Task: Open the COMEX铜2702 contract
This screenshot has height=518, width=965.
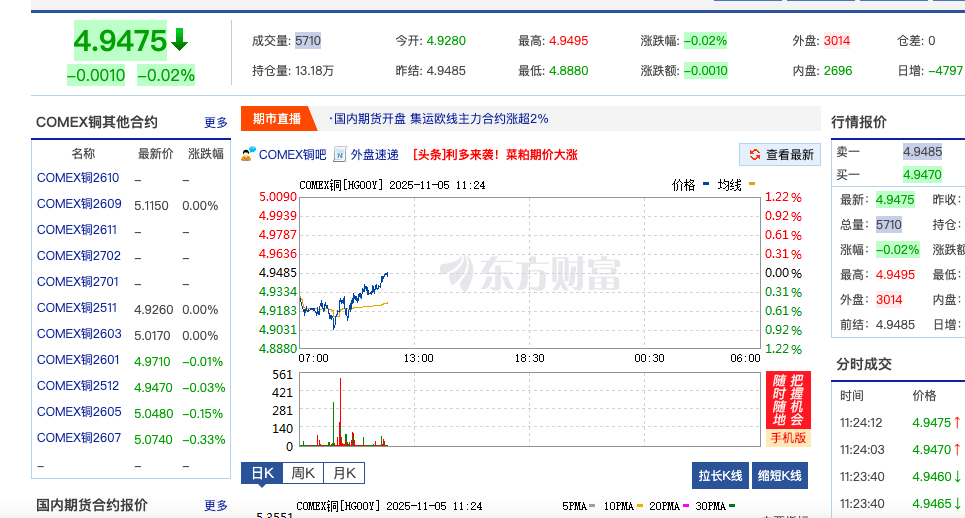Action: point(79,255)
